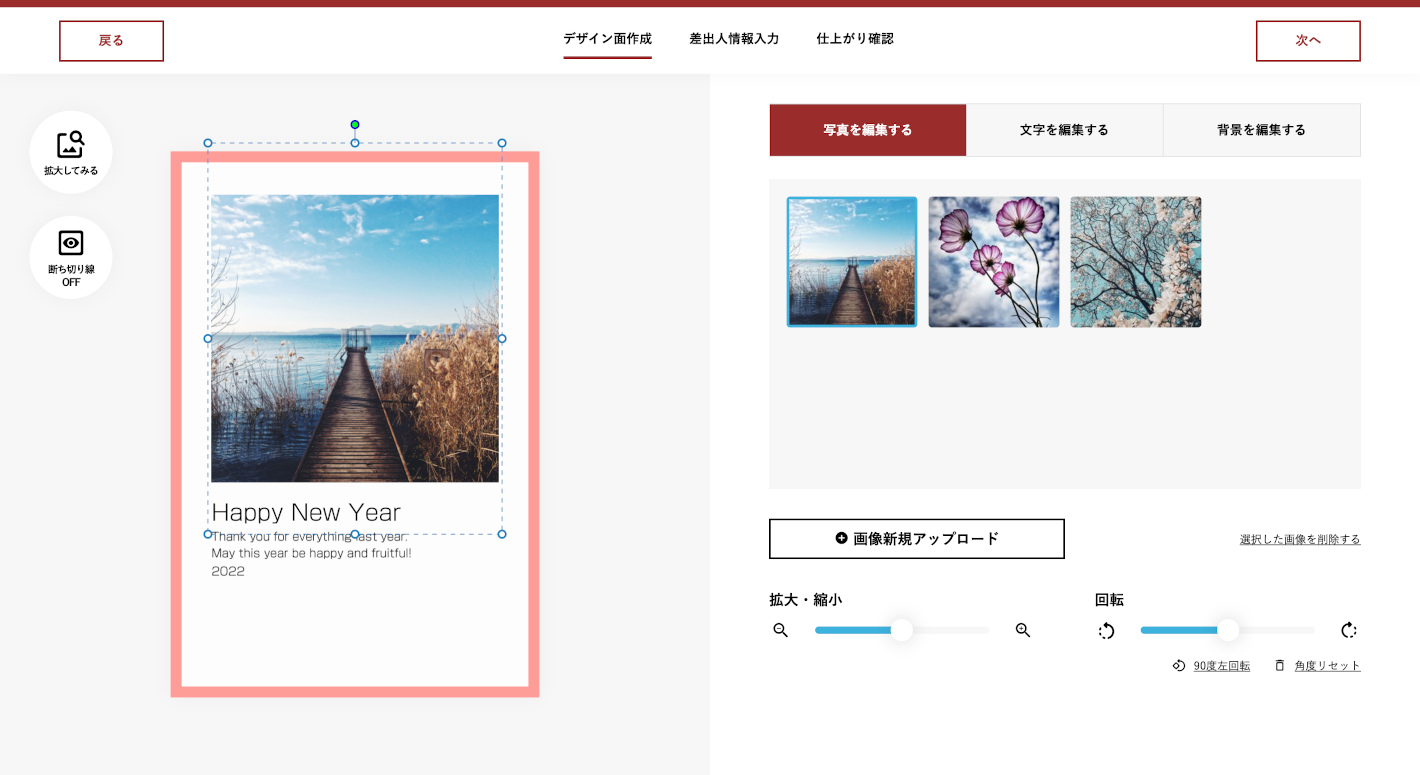Click the 次へ button

1308,40
